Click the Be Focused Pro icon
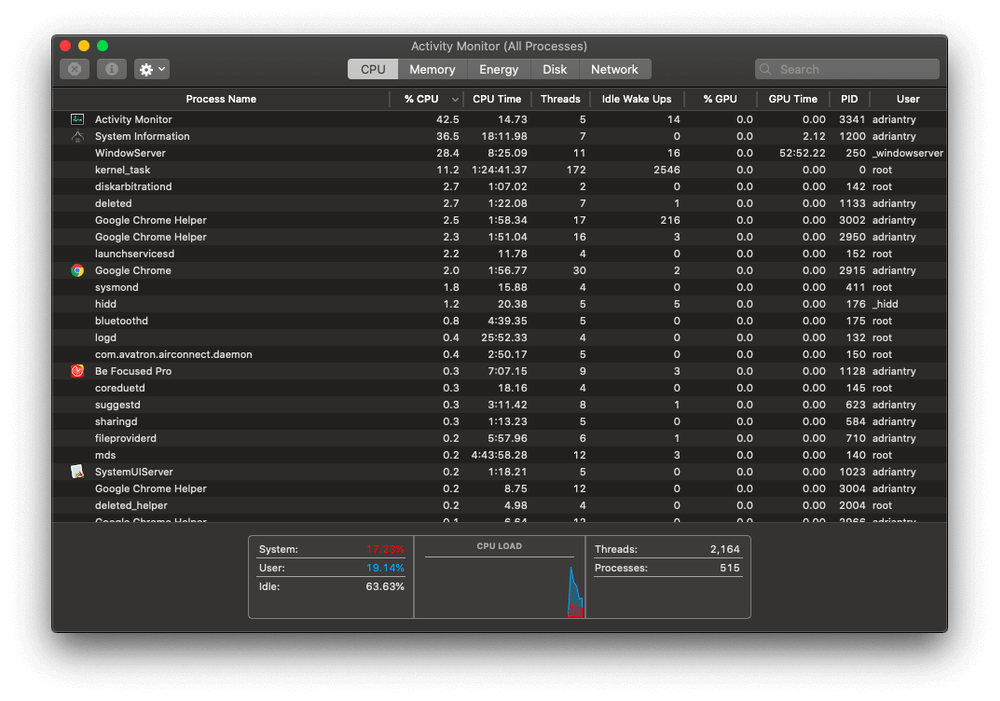This screenshot has width=1000, height=701. point(77,371)
